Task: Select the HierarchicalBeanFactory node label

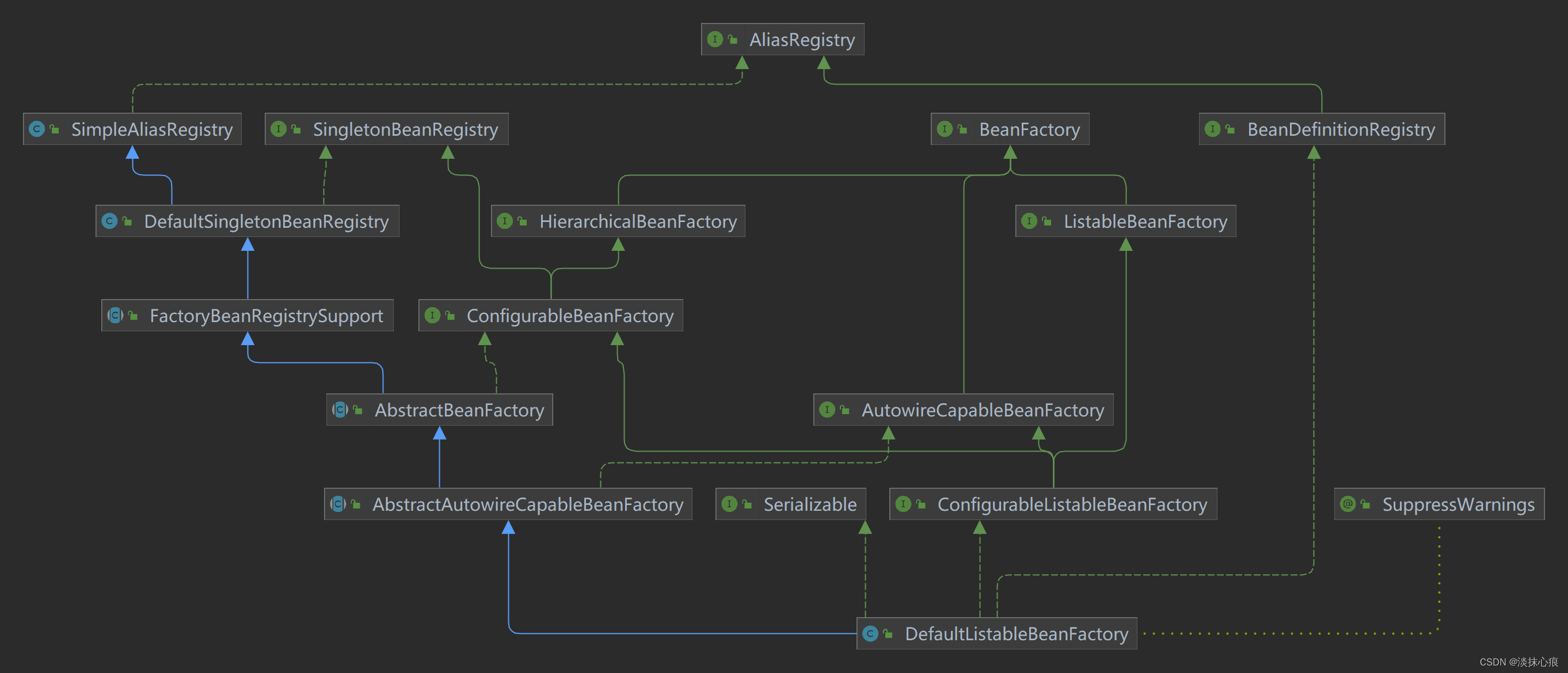Action: (x=638, y=221)
